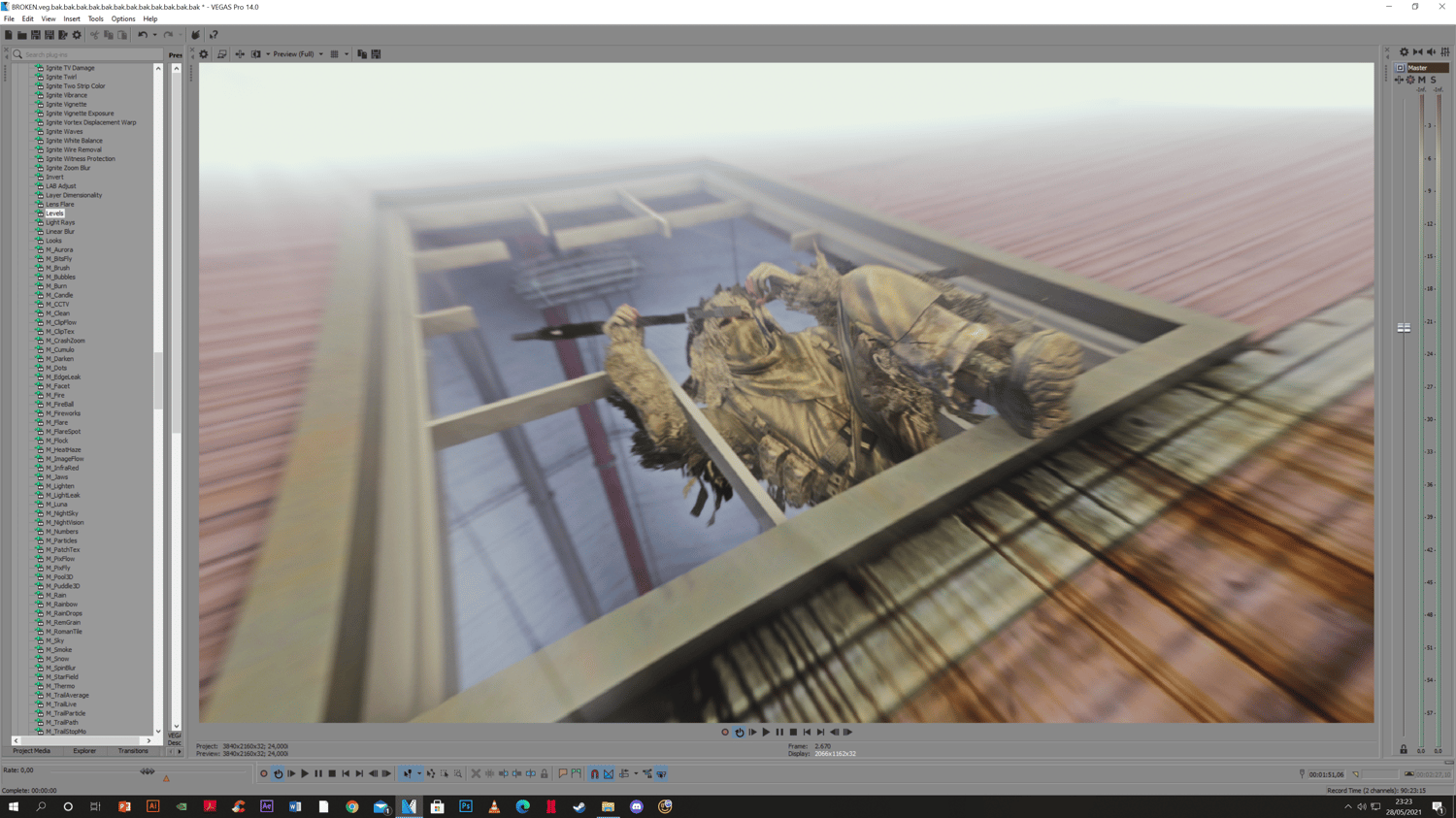This screenshot has height=818, width=1456.
Task: Select the Envelope Edit tool
Action: [431, 774]
